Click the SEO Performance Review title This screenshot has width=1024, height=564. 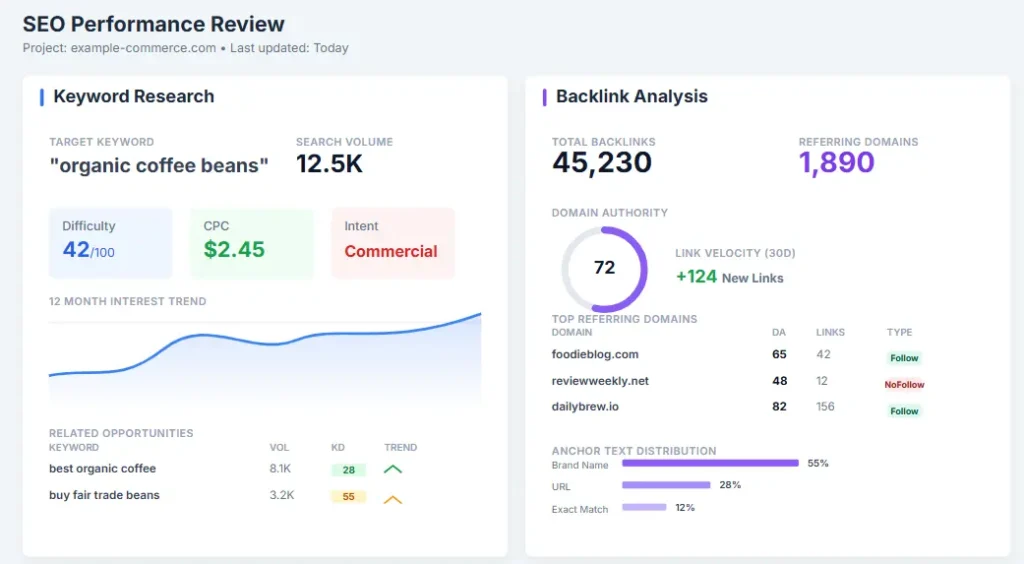tap(153, 24)
